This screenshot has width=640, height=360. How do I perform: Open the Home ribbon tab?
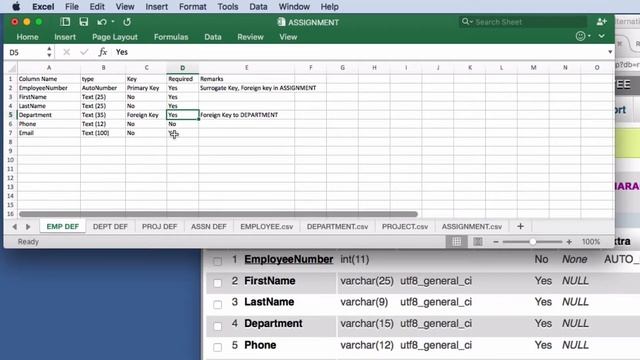pyautogui.click(x=27, y=37)
